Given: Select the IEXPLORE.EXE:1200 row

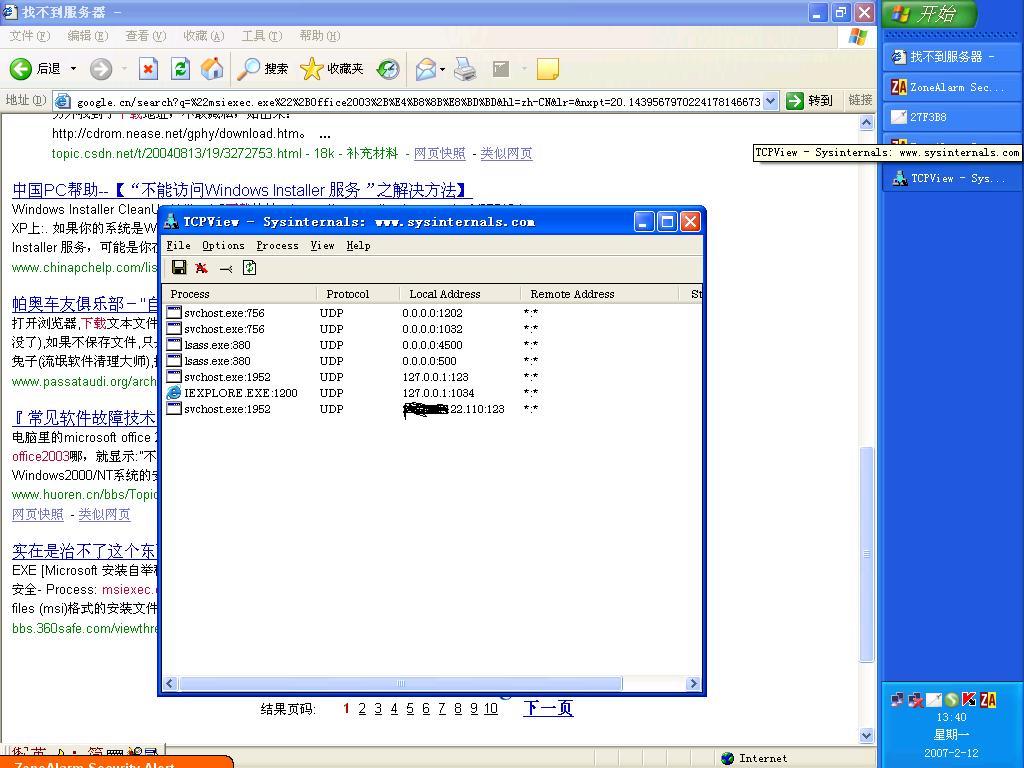Looking at the screenshot, I should click(x=431, y=392).
